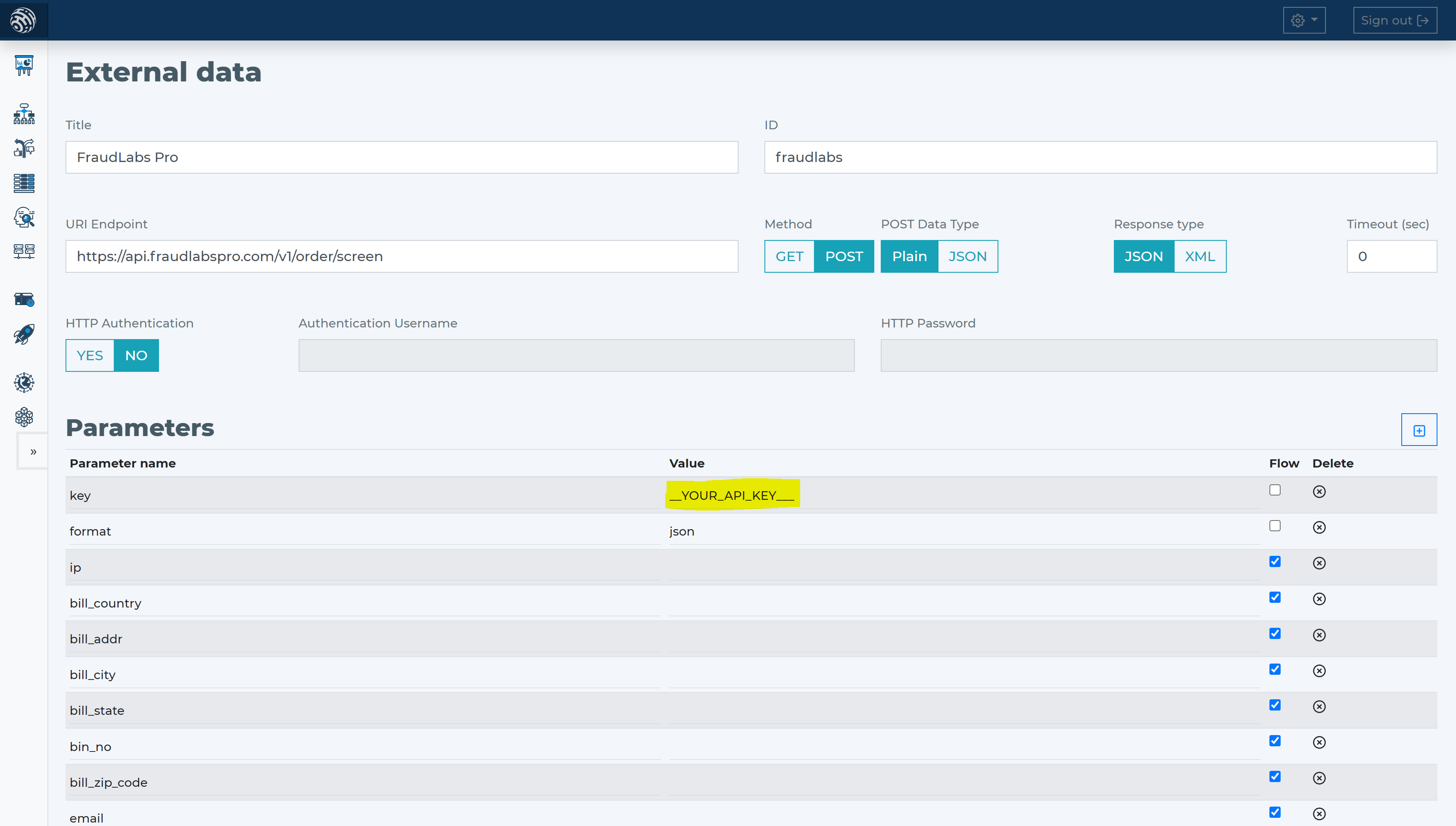
Task: Check the Flow box for format
Action: pyautogui.click(x=1275, y=526)
